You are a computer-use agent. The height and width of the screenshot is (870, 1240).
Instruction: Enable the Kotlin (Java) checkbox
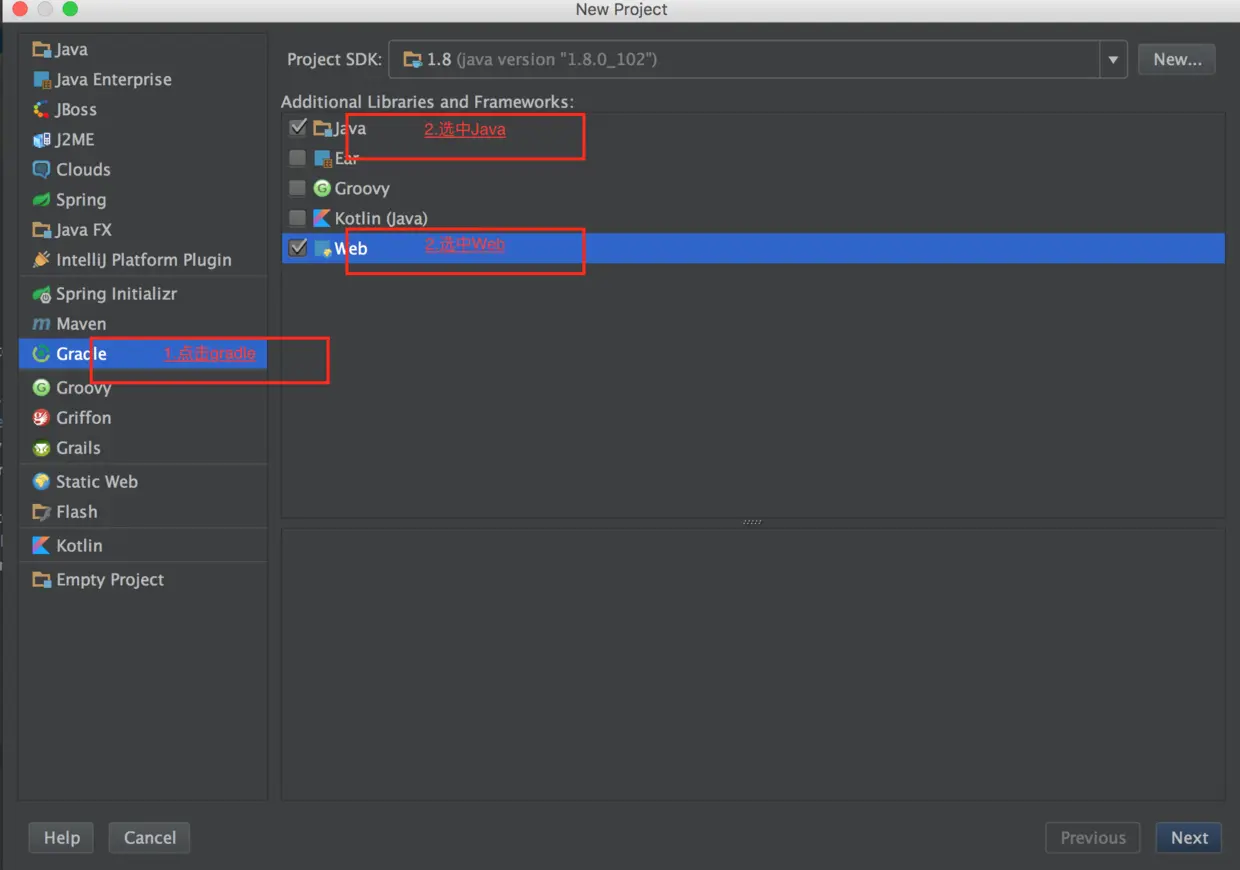coord(298,218)
